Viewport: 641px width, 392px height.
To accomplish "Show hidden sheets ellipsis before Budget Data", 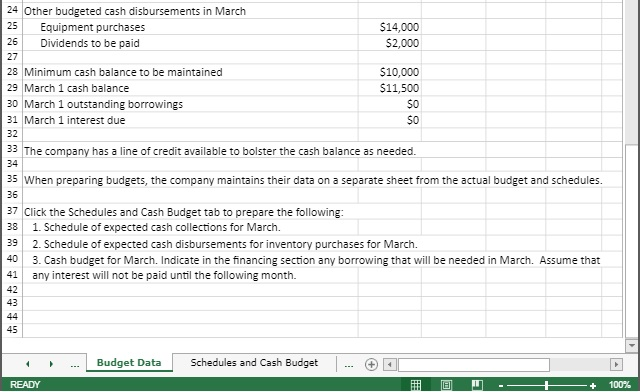I will [x=74, y=365].
